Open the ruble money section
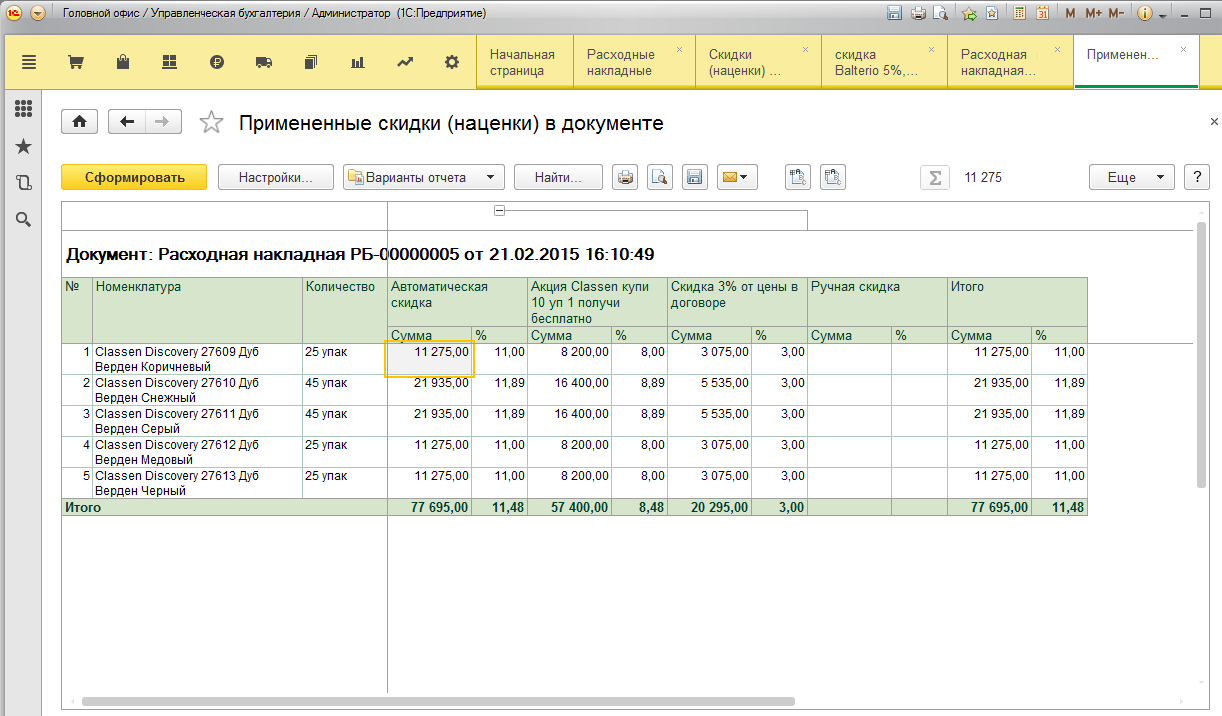1222x716 pixels. (x=217, y=62)
